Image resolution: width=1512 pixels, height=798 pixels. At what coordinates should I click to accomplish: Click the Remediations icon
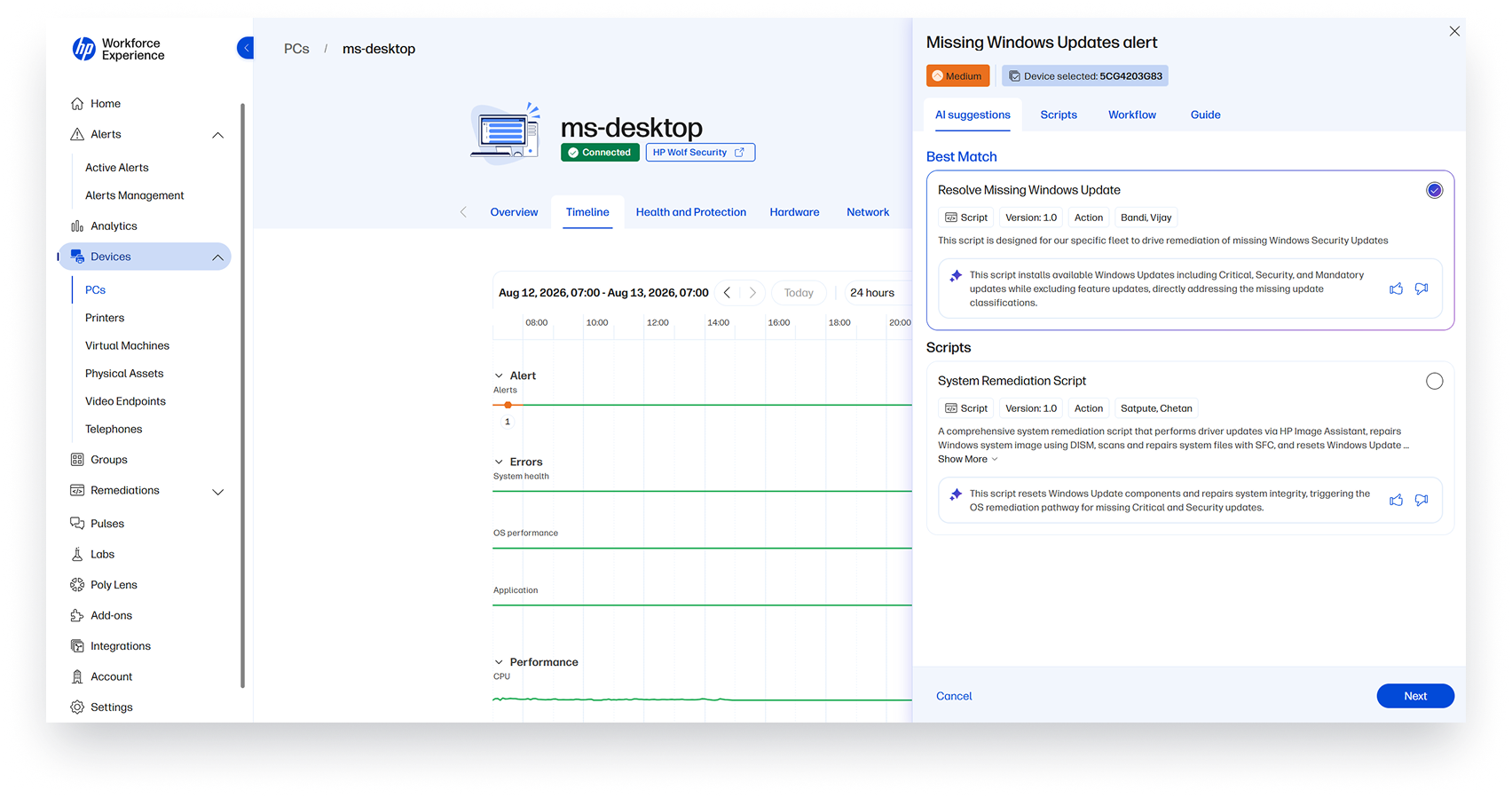pos(77,491)
